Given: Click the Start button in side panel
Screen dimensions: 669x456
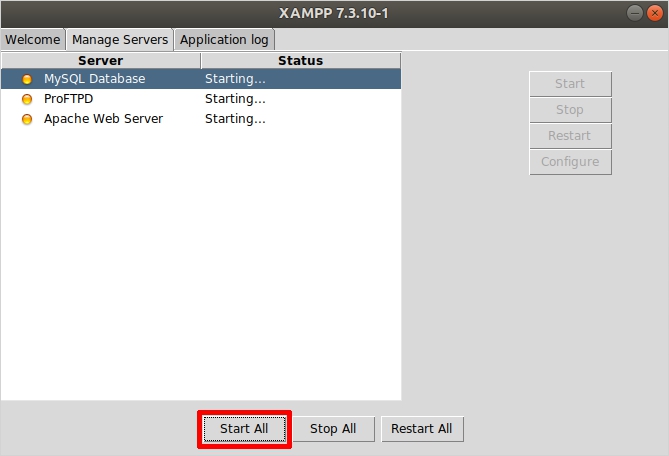Looking at the screenshot, I should point(570,84).
